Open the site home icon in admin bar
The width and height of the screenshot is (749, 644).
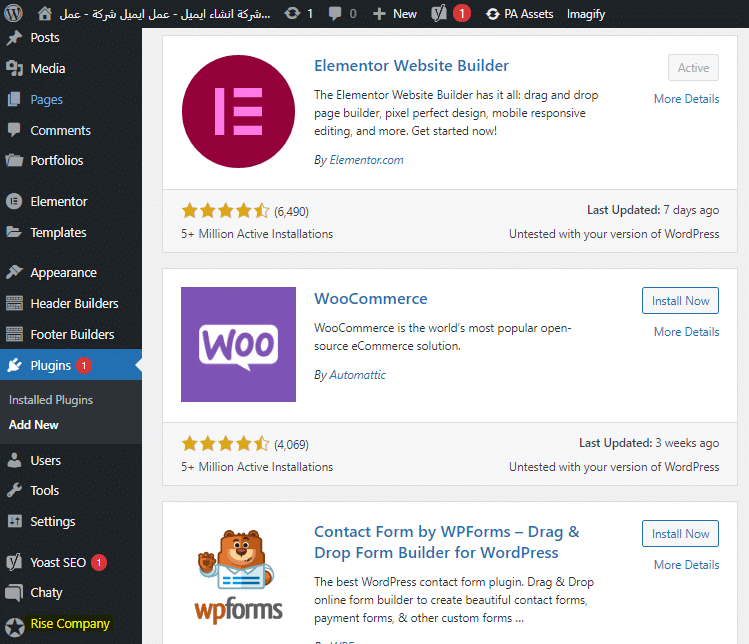45,14
